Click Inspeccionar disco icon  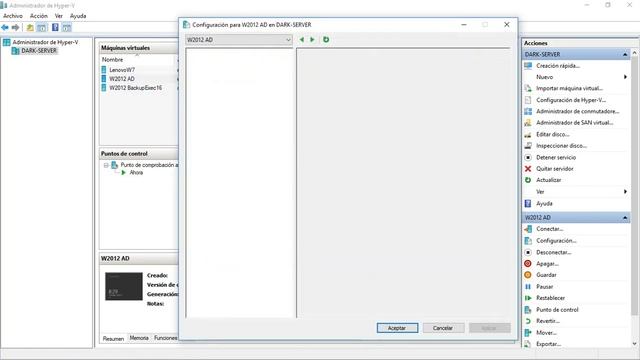click(528, 146)
